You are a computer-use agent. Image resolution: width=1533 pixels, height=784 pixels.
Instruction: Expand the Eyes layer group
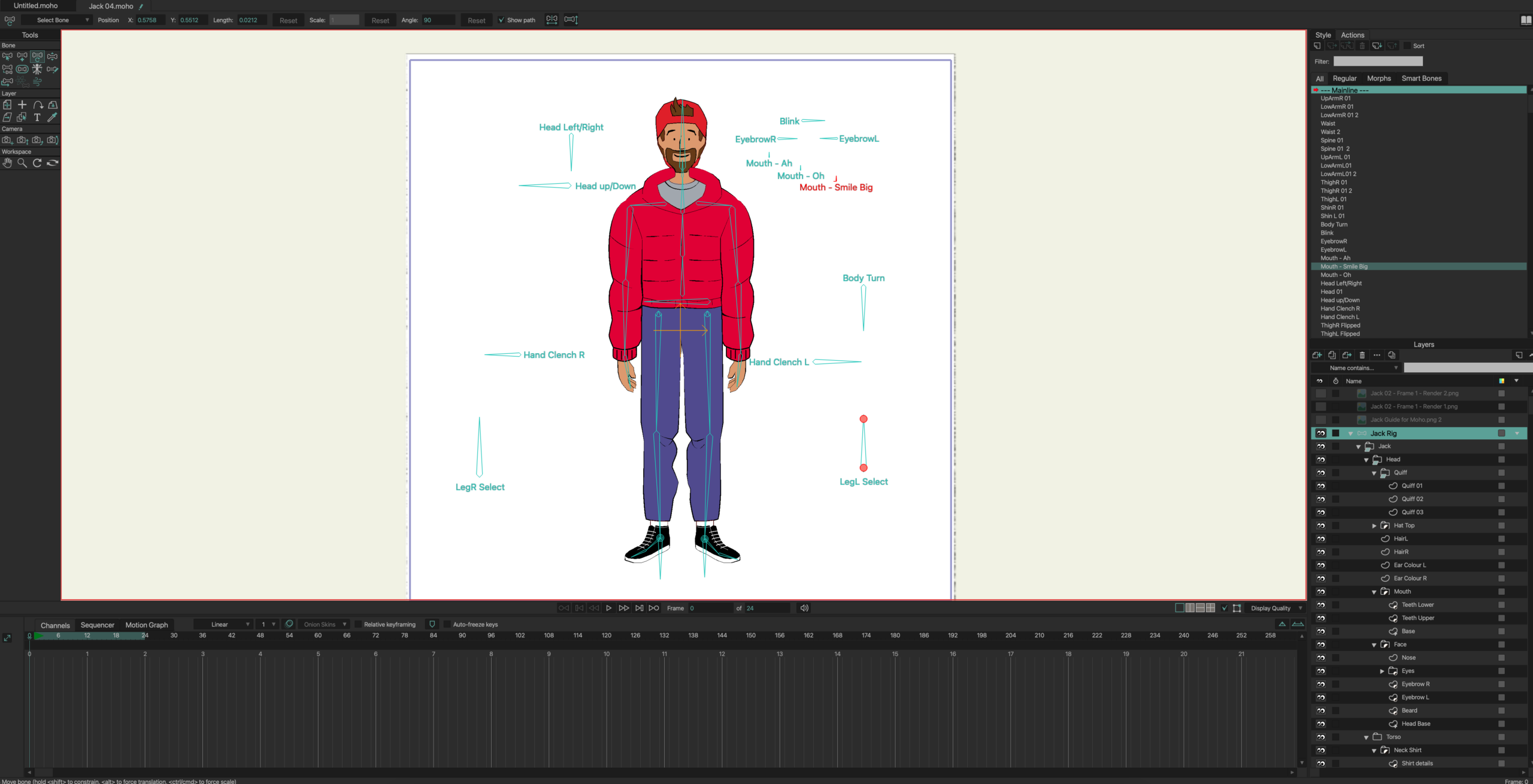point(1382,671)
